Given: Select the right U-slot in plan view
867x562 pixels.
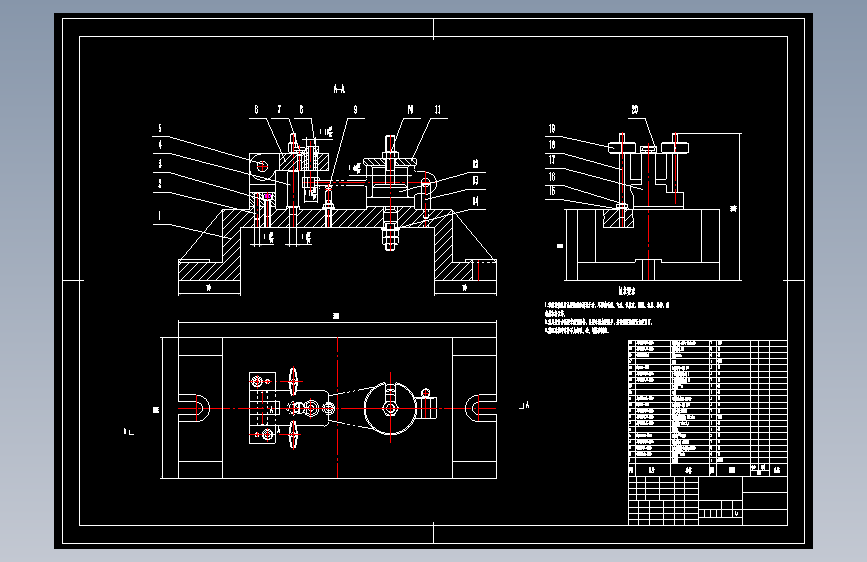Looking at the screenshot, I should 480,408.
